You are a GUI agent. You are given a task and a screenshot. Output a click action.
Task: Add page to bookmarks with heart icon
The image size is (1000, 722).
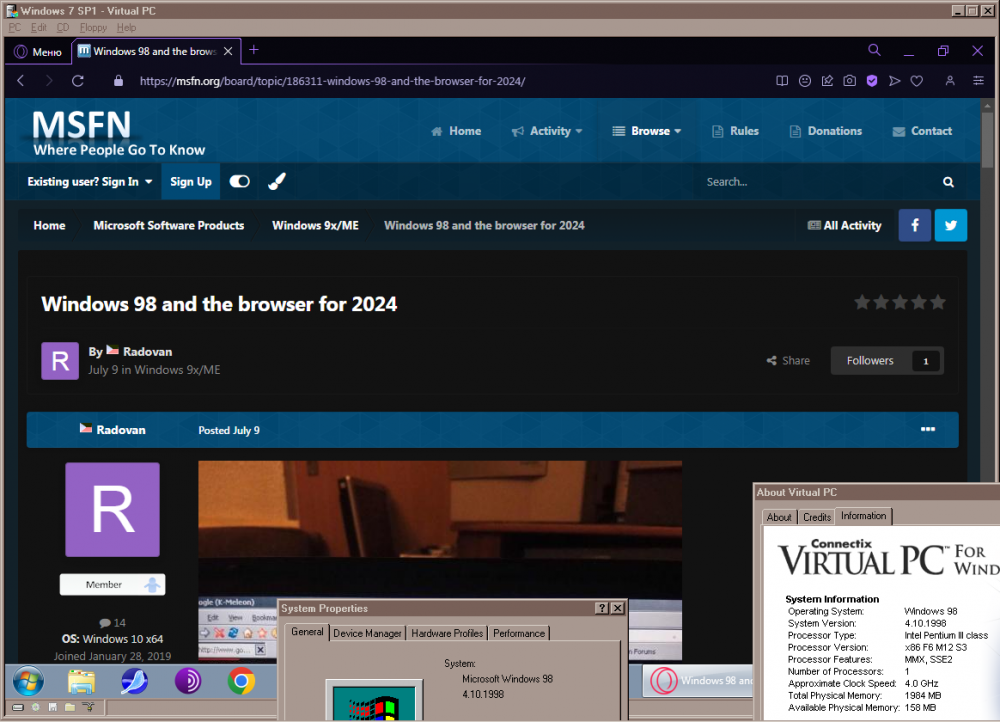coord(916,81)
